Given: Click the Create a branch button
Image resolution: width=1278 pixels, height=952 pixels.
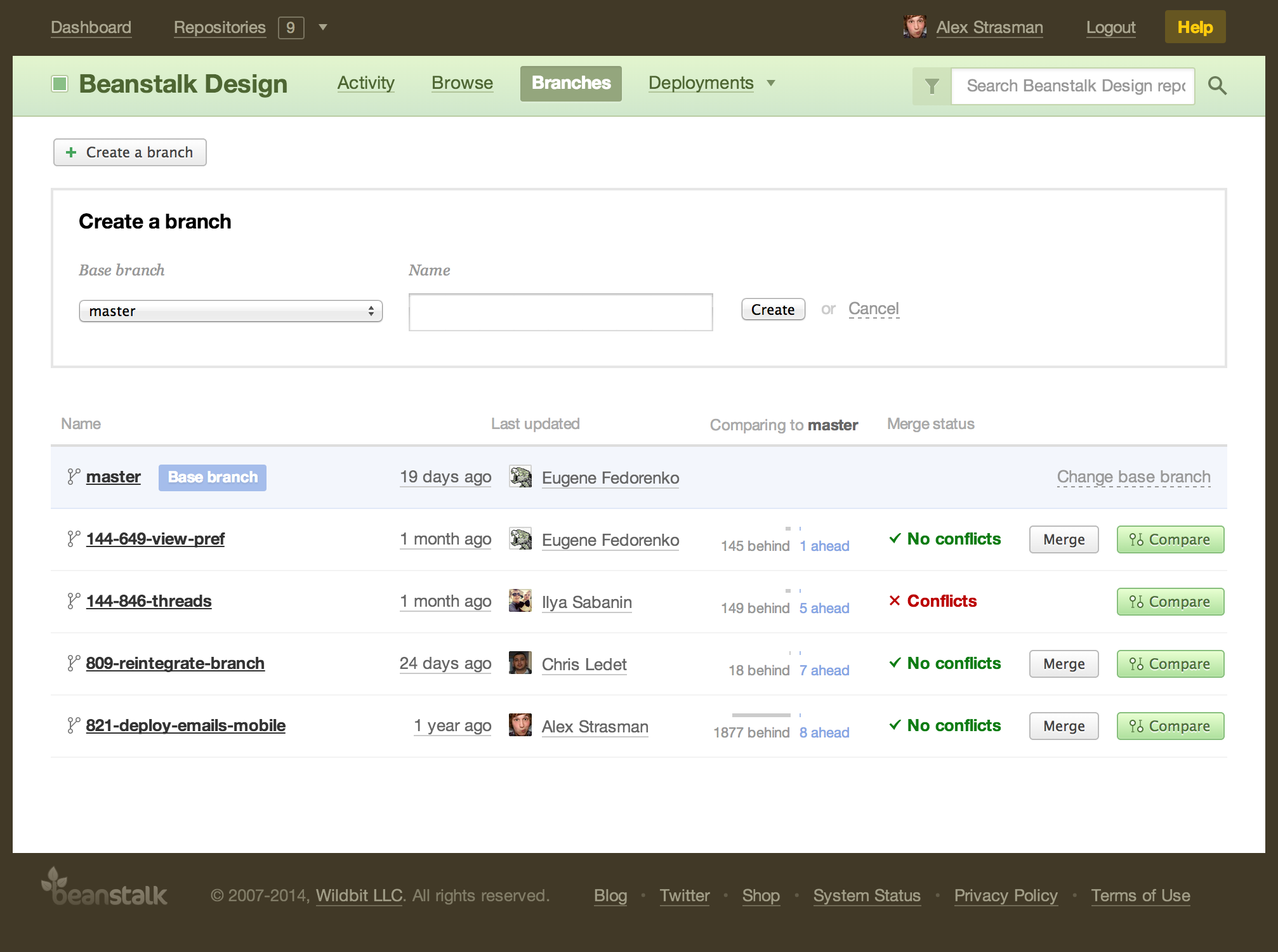Looking at the screenshot, I should (130, 152).
